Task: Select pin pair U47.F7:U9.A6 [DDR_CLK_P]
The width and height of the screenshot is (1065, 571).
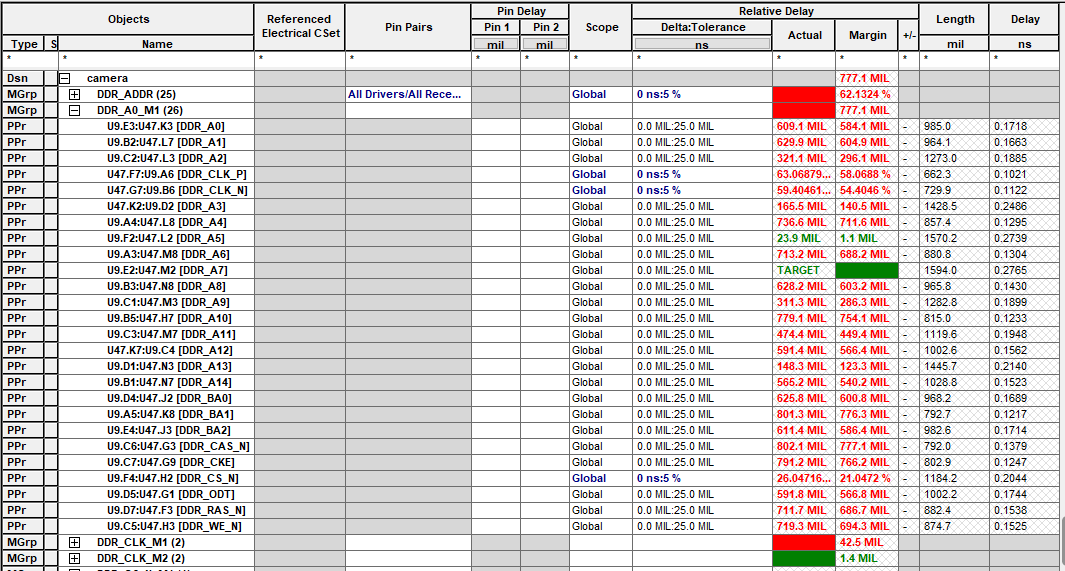Action: (177, 174)
